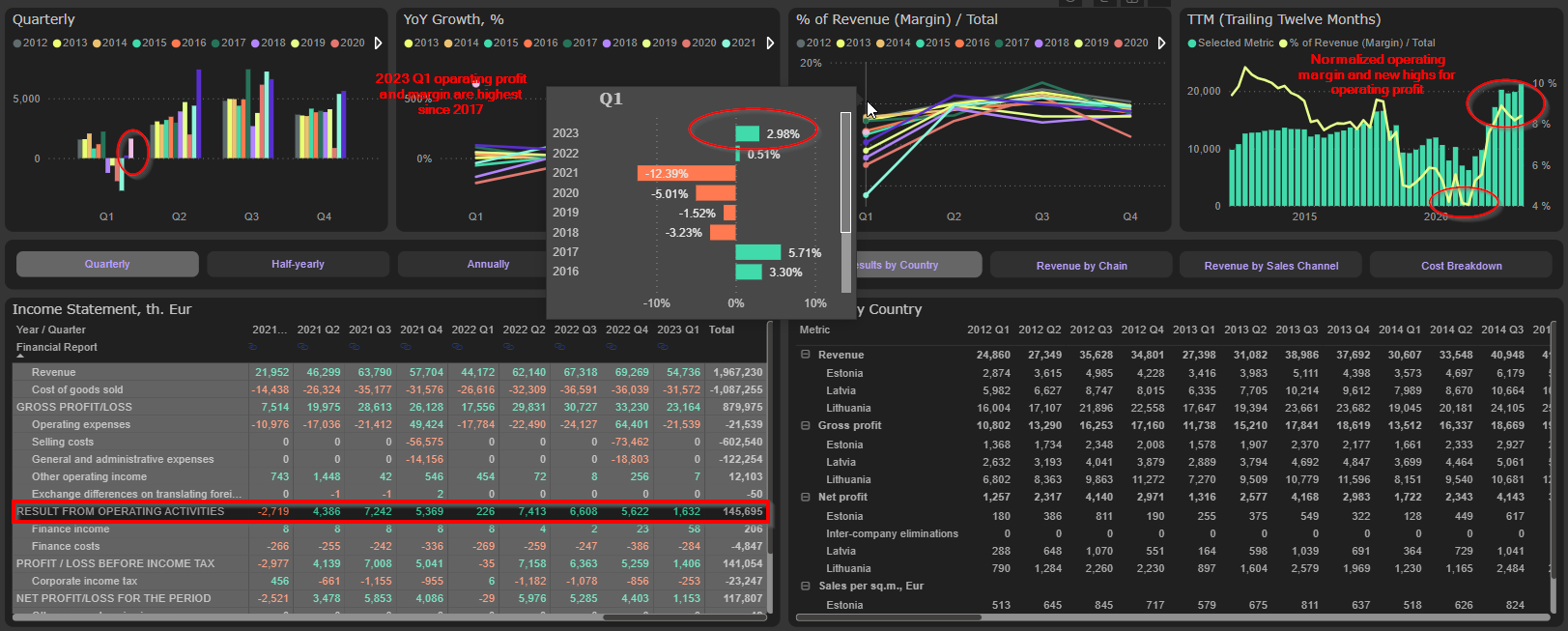
Task: Collapse the Revenue row group
Action: click(805, 355)
